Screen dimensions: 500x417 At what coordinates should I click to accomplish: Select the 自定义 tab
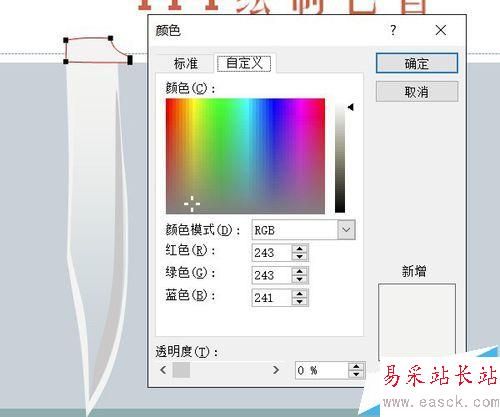(x=244, y=63)
